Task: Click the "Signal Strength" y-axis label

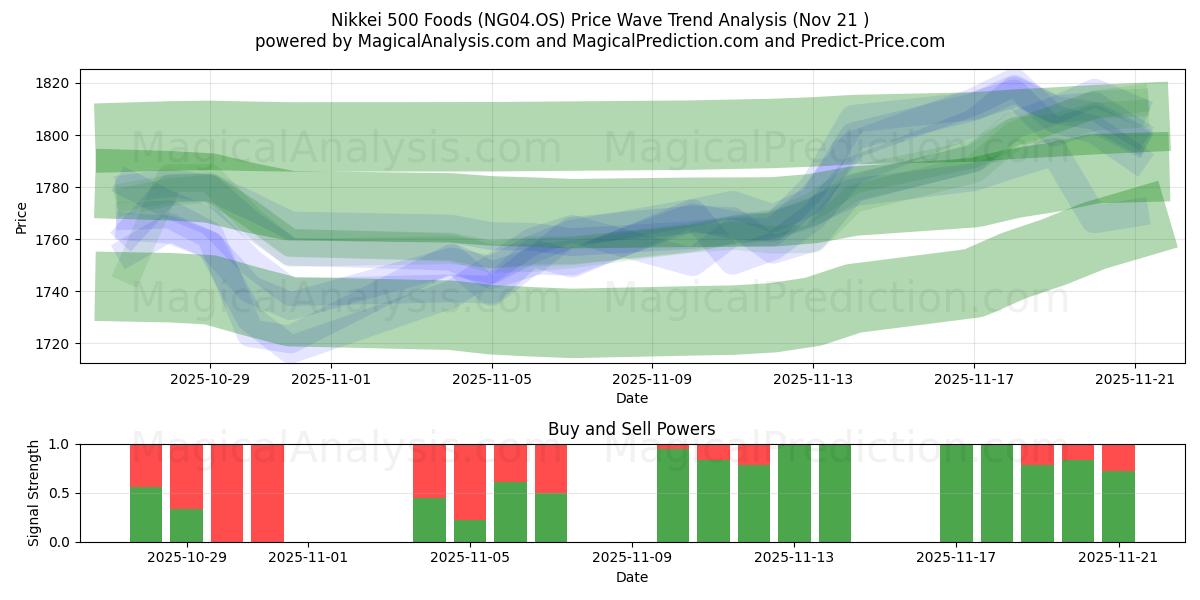Action: (34, 493)
